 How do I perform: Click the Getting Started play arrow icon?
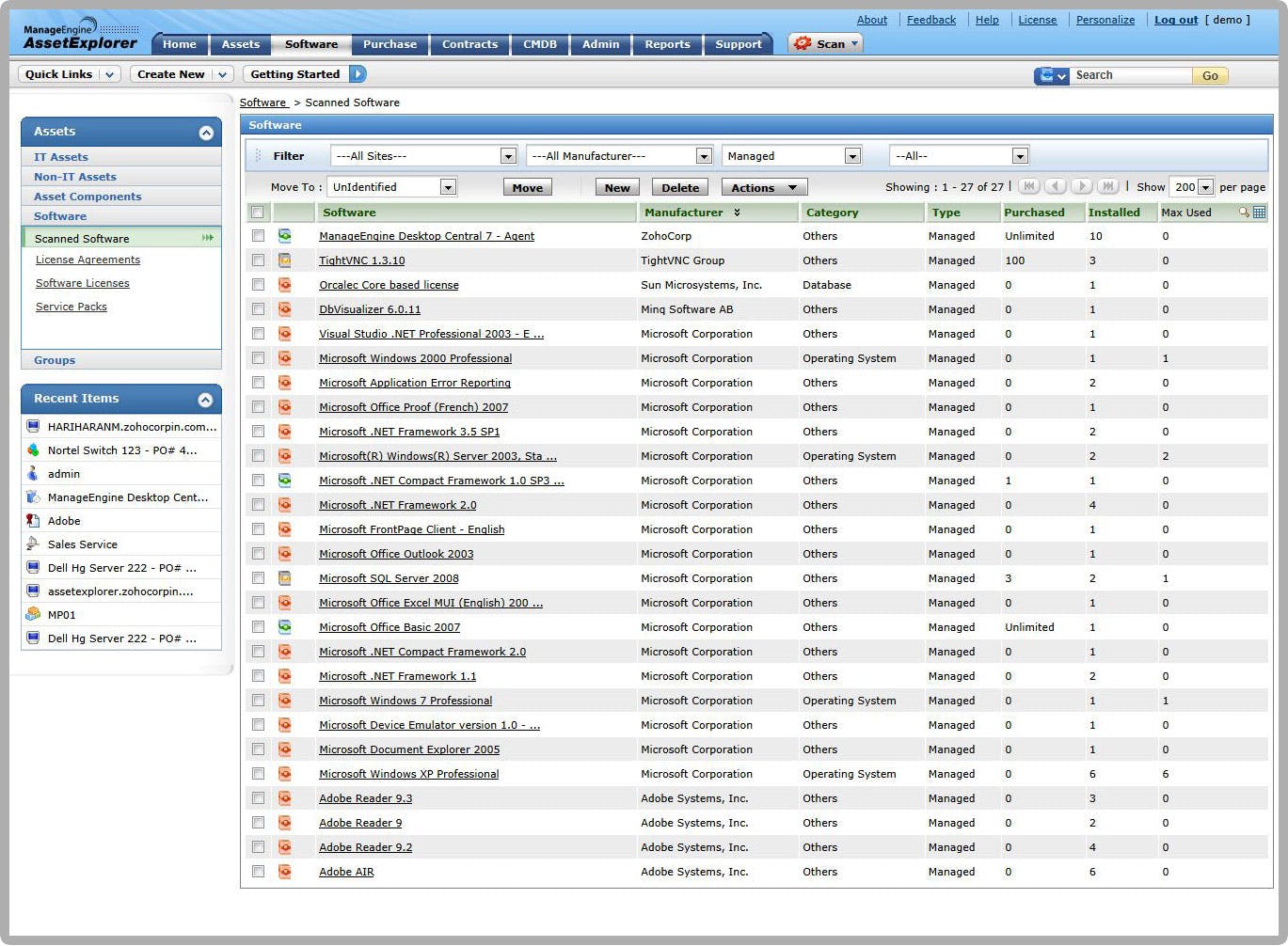tap(358, 74)
